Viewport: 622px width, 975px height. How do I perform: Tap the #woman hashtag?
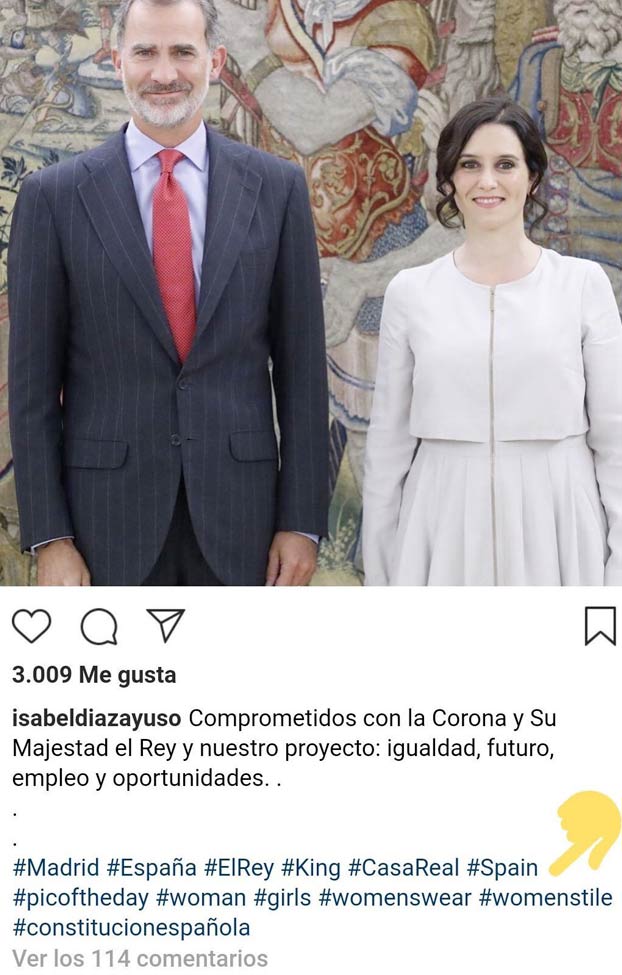coord(201,898)
